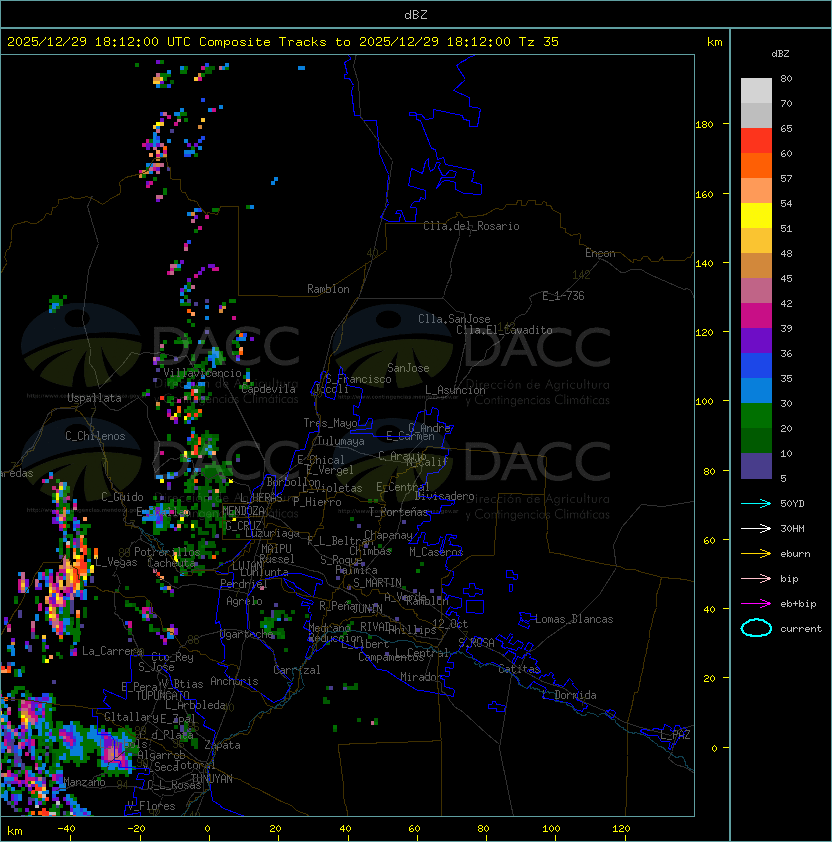The height and width of the screenshot is (842, 832).
Task: Click the 'dBZ' title at top
Action: pos(416,14)
